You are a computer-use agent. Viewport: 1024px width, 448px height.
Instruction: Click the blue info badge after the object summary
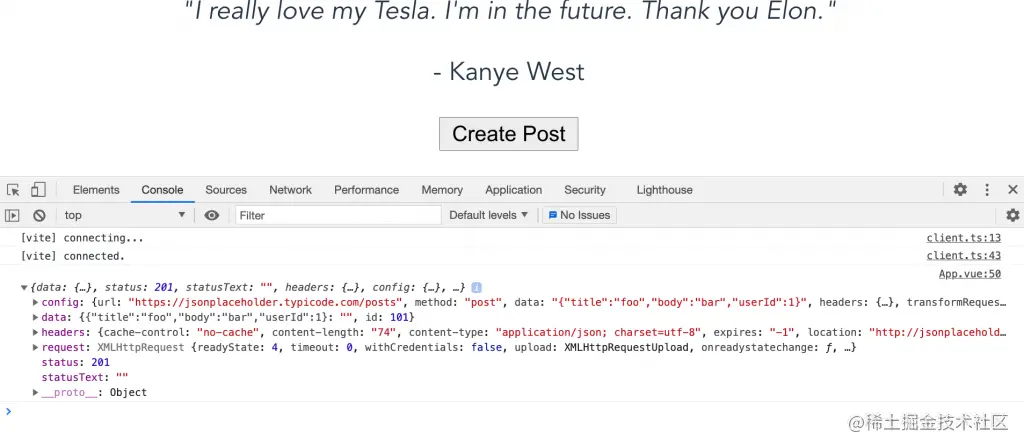point(477,287)
